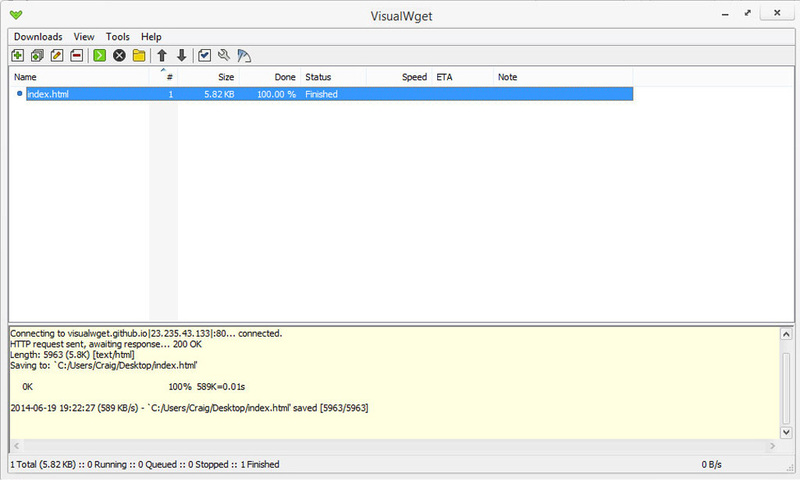Viewport: 800px width, 480px height.
Task: Minimize the VisualWget window
Action: coord(725,14)
